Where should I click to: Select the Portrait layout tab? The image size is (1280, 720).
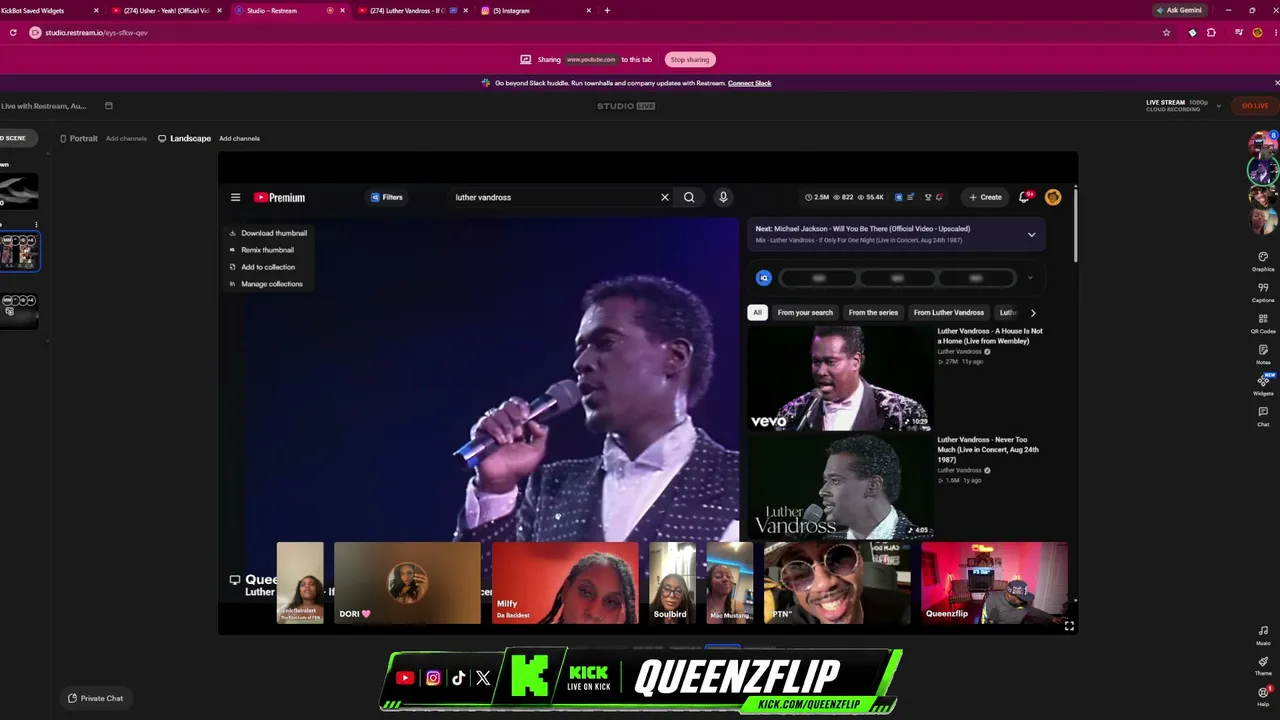[x=78, y=138]
